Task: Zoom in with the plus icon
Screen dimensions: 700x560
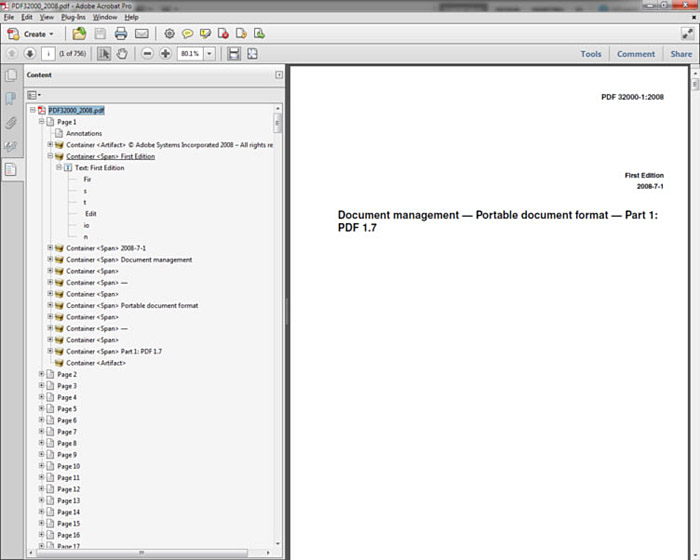Action: coord(165,54)
